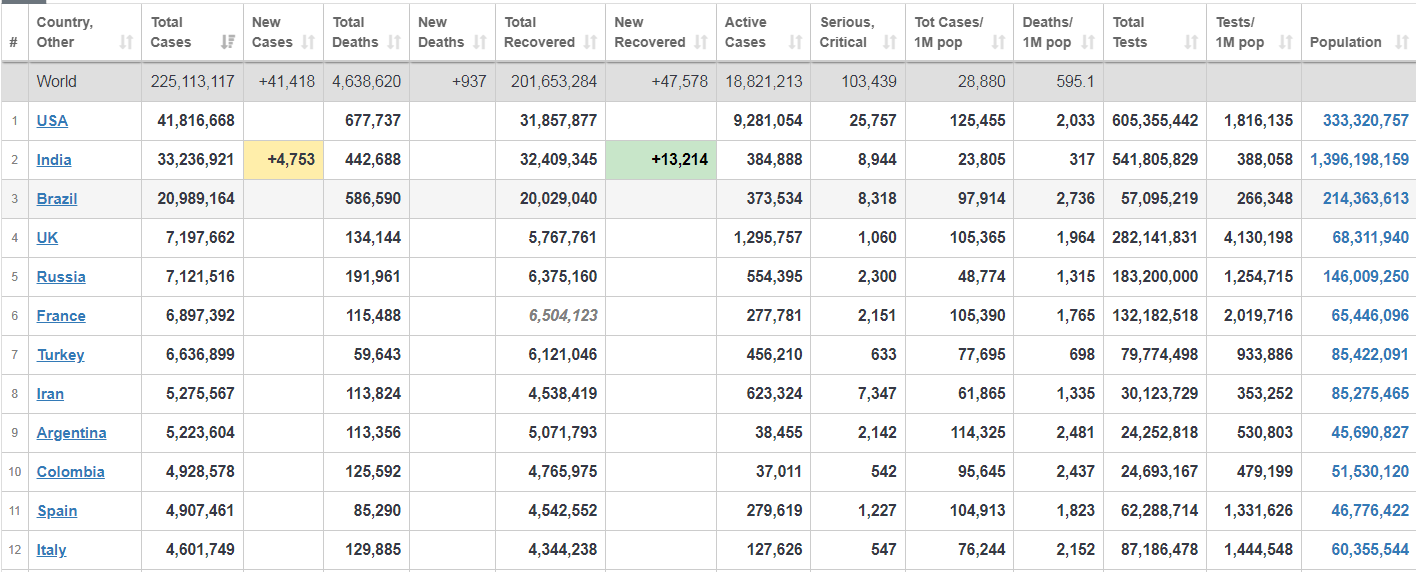Sort by Tot Cases/1M pop arrows
Viewport: 1416px width, 572px height.
[x=998, y=42]
